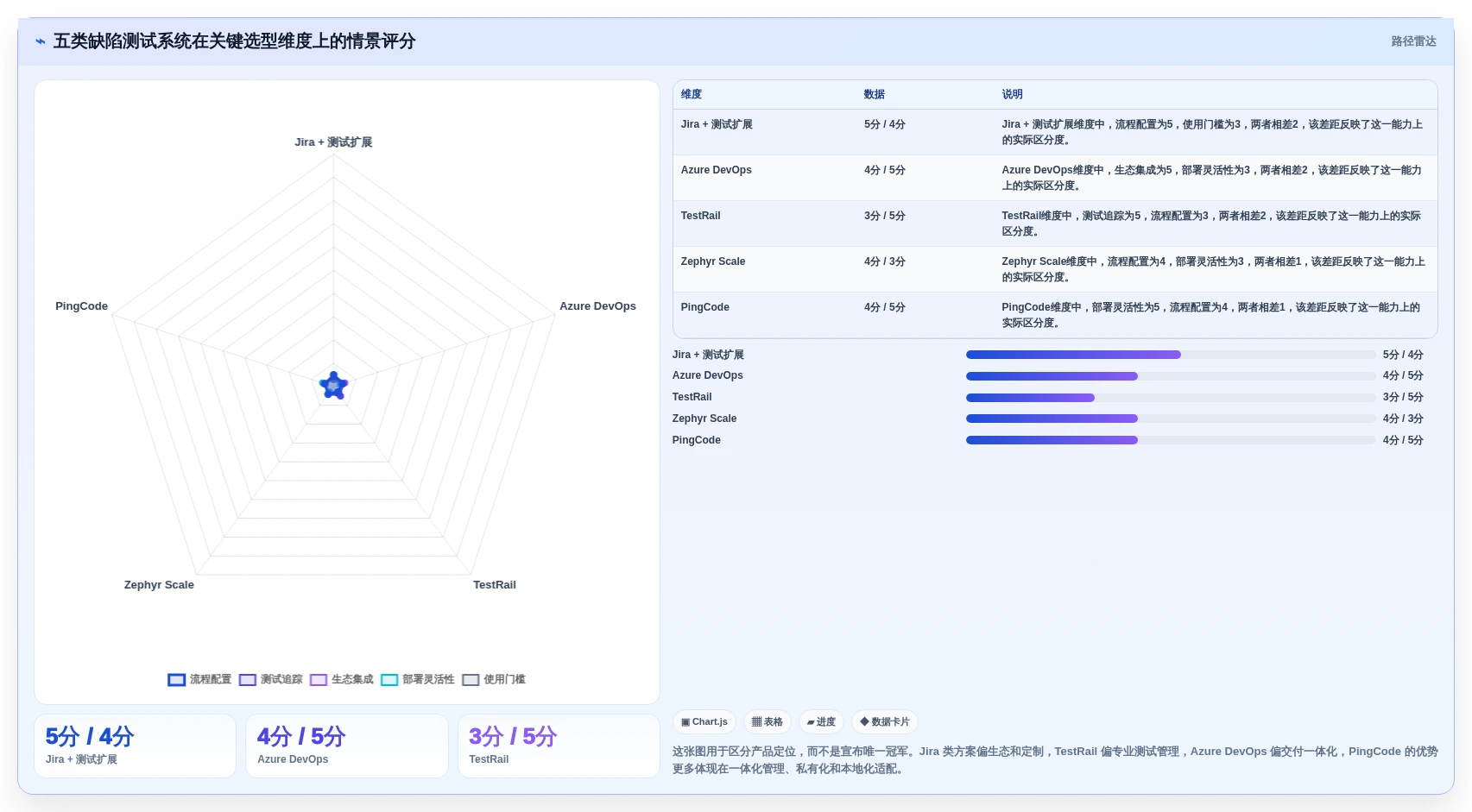Select the Jira + 测试扩展 table row name
1472x812 pixels.
click(717, 124)
